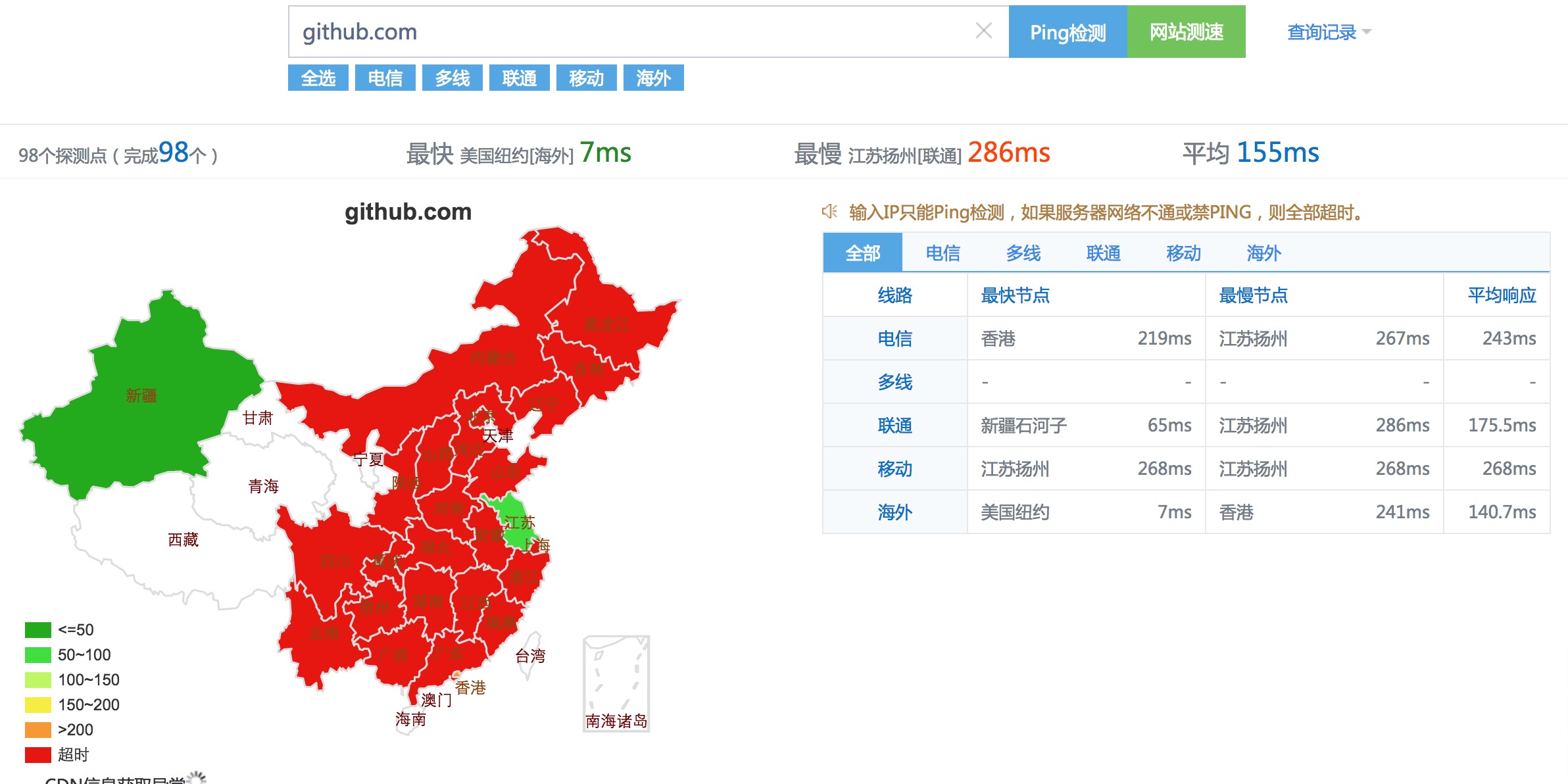Select the 全部 results tab

(x=862, y=253)
